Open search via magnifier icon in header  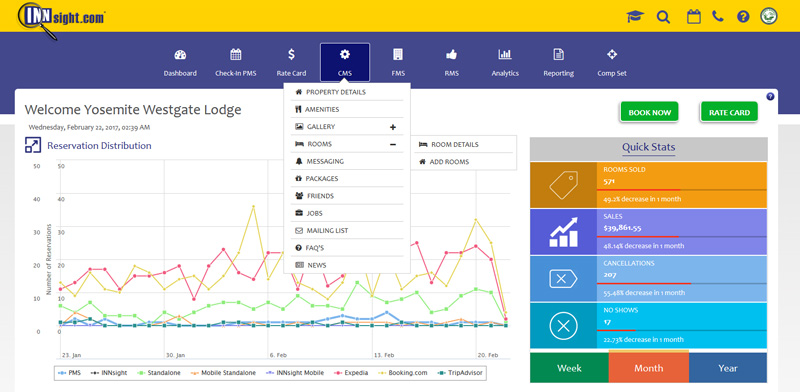(663, 17)
